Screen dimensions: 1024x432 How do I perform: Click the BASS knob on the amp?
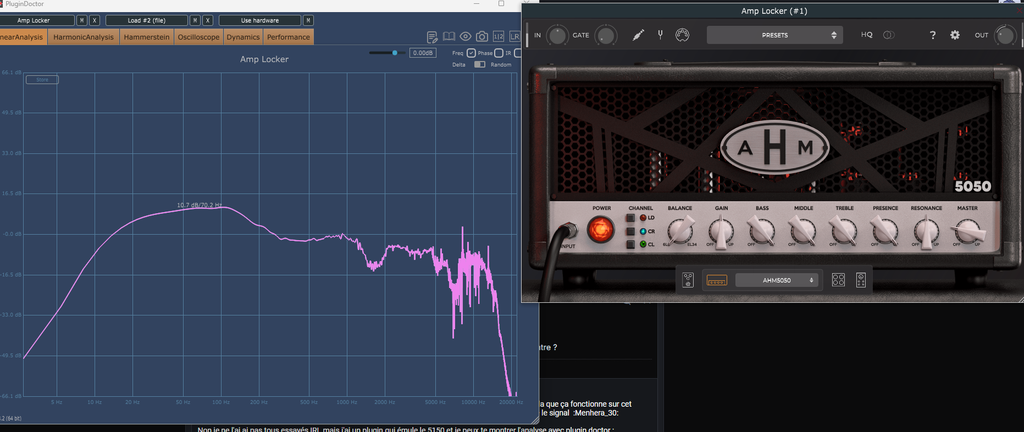761,231
